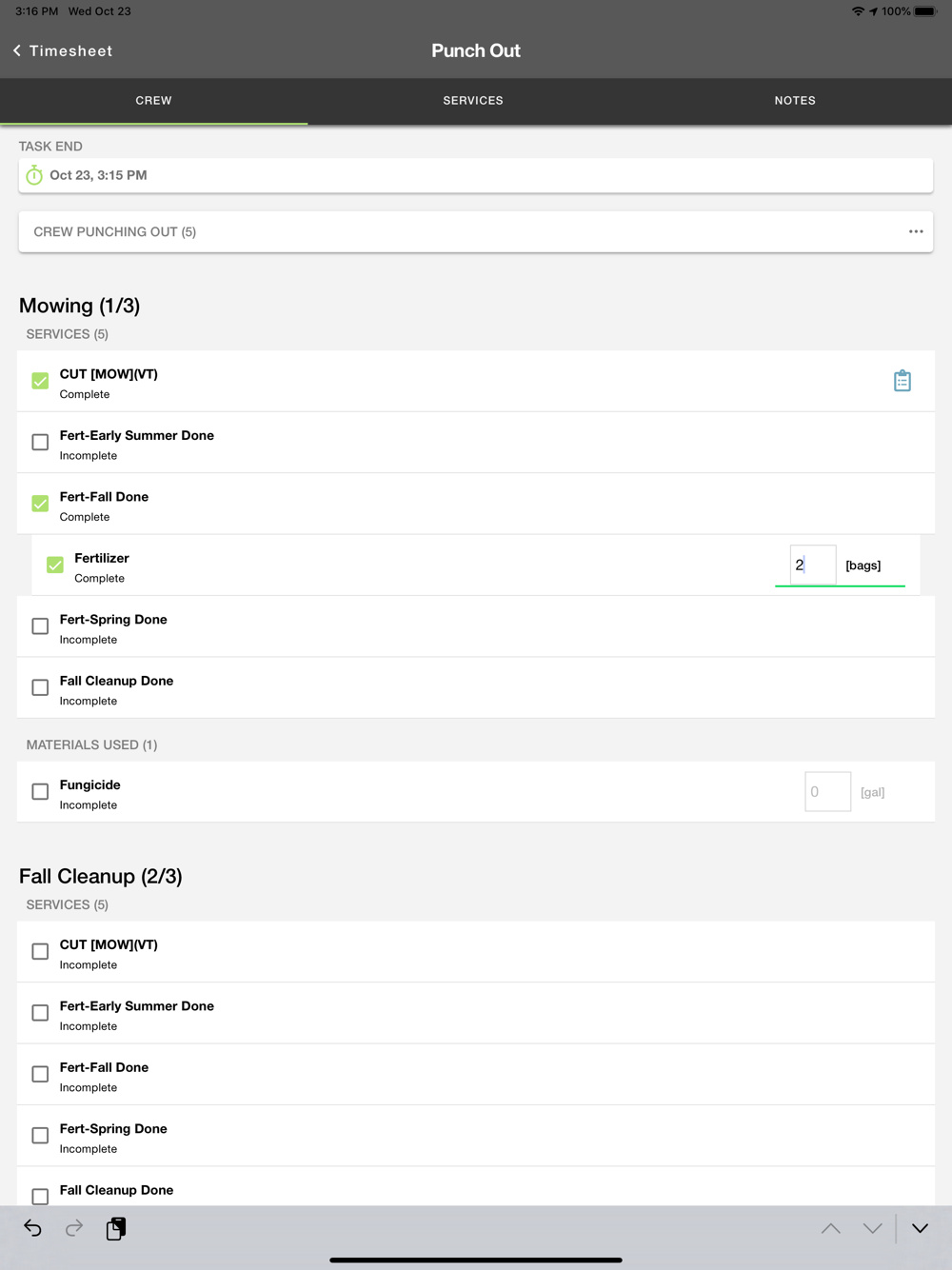Tap the undo arrow in keyboard toolbar
Screen dimensions: 952x1270
coord(32,1228)
